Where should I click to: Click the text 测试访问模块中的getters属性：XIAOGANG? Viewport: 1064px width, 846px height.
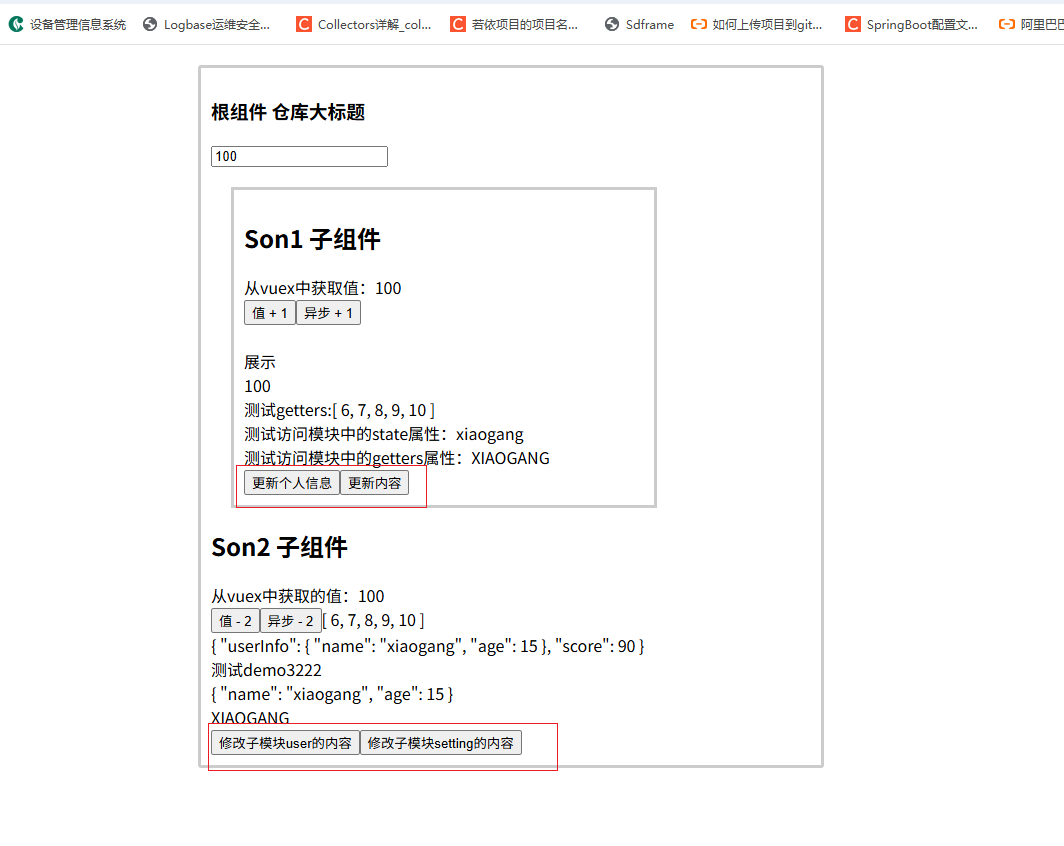pos(397,458)
